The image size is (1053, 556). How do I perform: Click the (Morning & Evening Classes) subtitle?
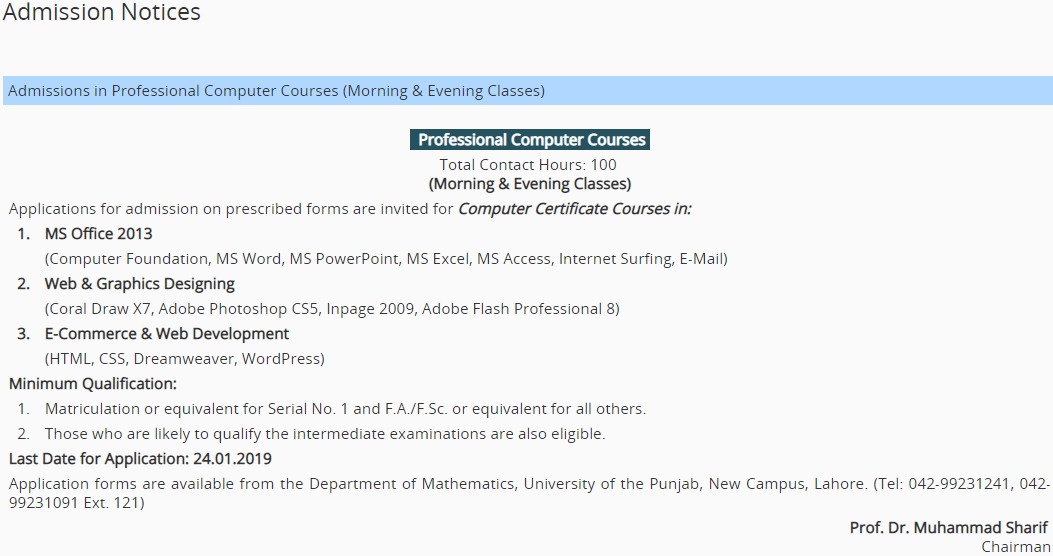[x=530, y=184]
